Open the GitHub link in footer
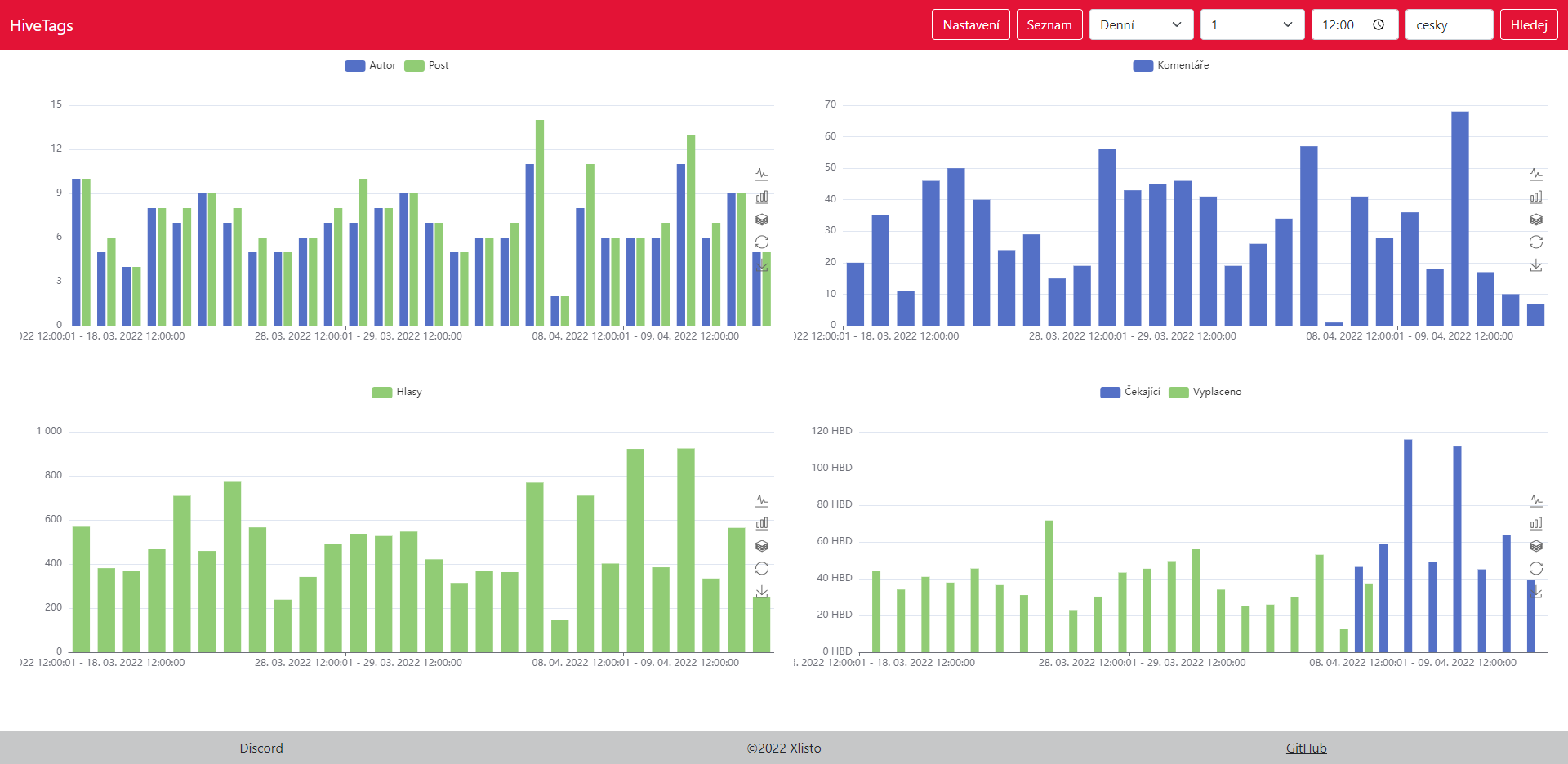The image size is (1568, 764). pyautogui.click(x=1306, y=748)
